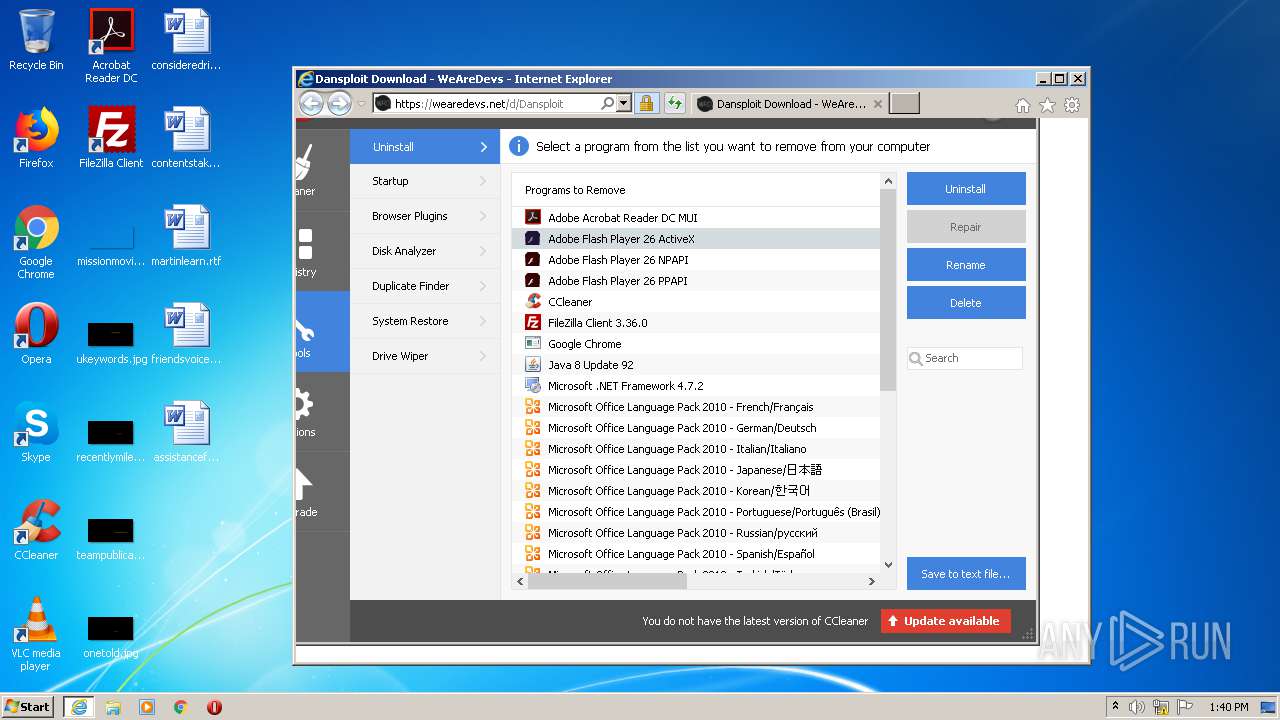Click the programs list scroll down arrow
Viewport: 1280px width, 720px height.
pyautogui.click(x=888, y=565)
